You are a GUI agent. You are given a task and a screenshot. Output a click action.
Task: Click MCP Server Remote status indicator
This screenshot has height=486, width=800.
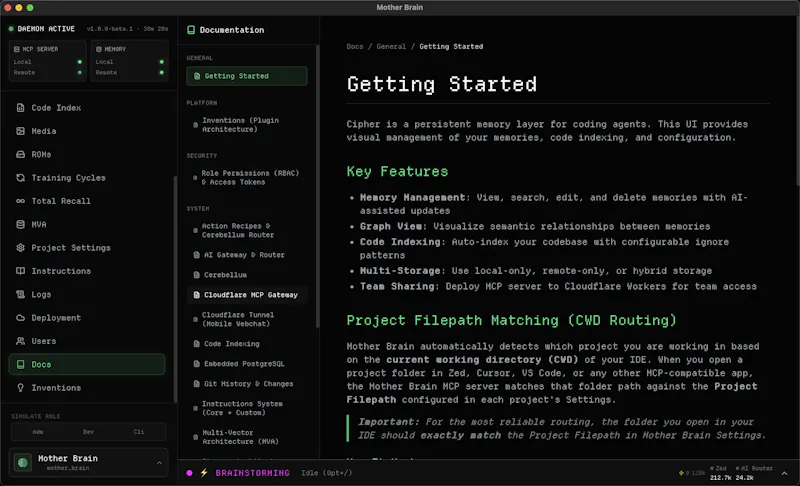coord(80,72)
